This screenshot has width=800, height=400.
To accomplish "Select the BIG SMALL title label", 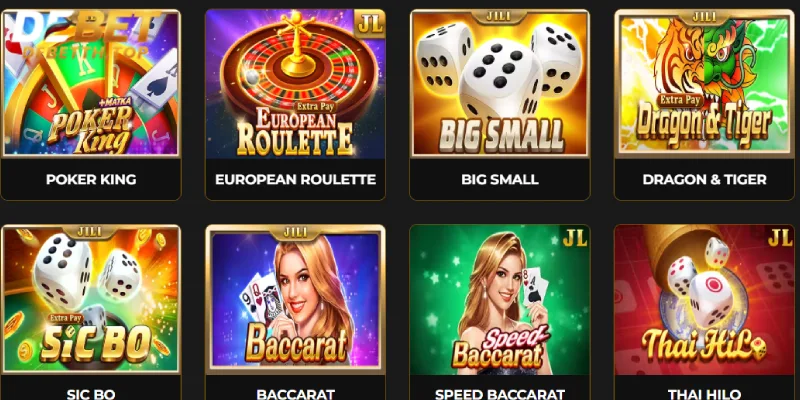I will pos(499,180).
